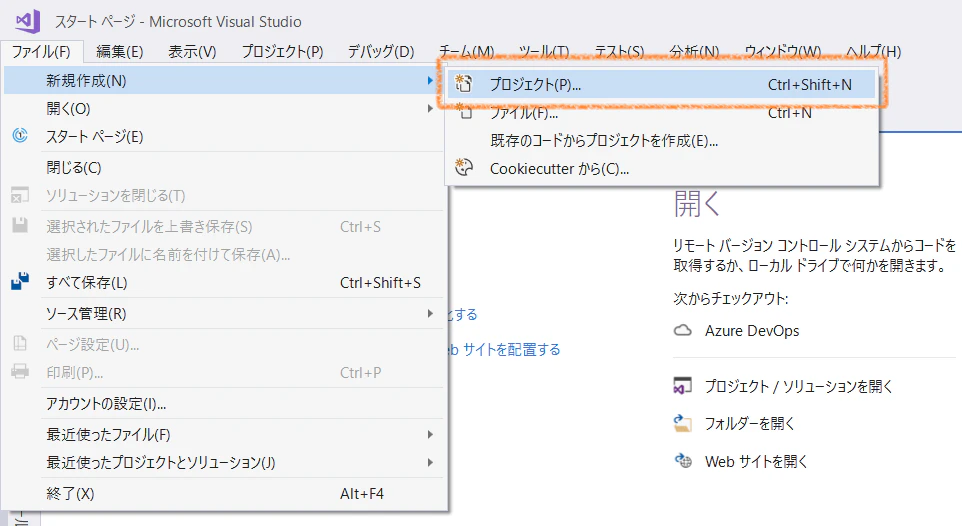Click Web サイトを開く link
Image resolution: width=962 pixels, height=526 pixels.
pyautogui.click(x=756, y=461)
